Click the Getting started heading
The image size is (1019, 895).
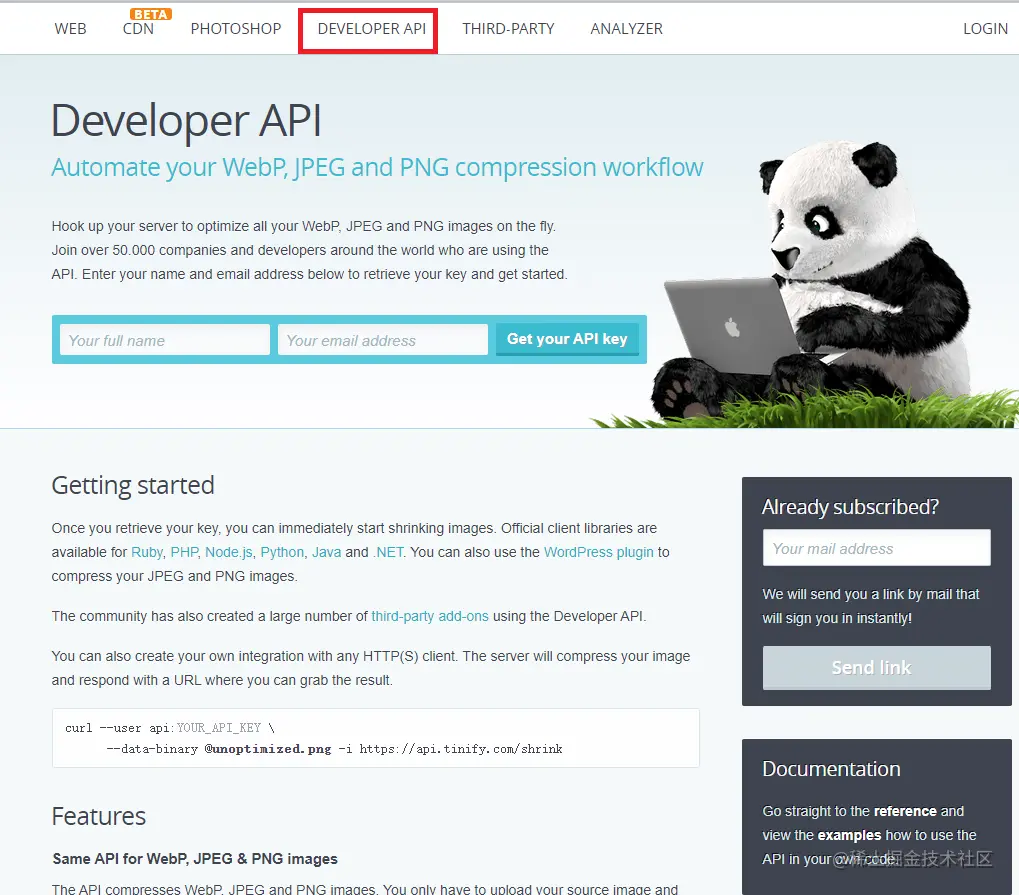point(133,486)
